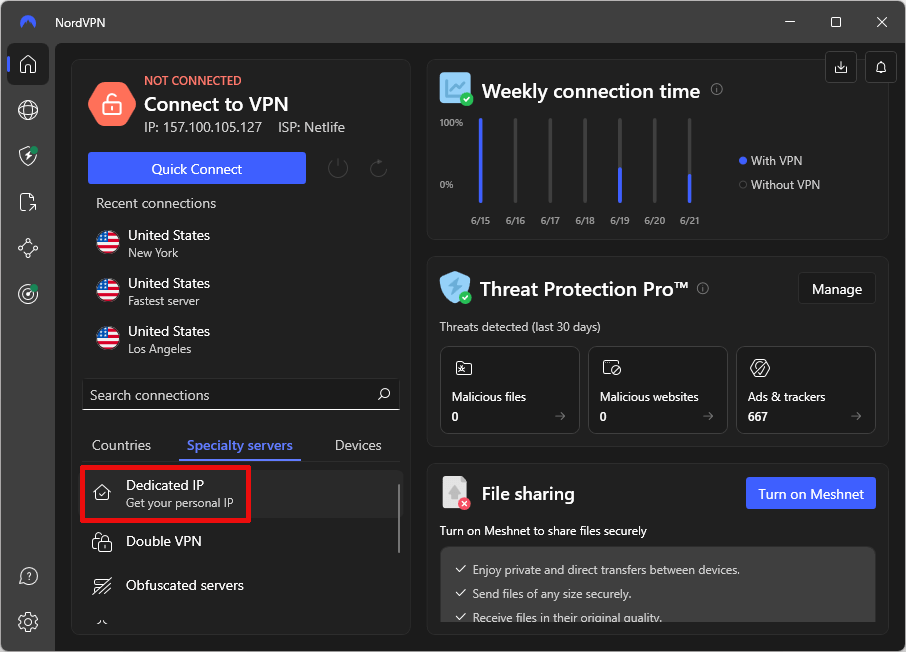This screenshot has height=652, width=906.
Task: Click the Malicious websites blocked icon
Action: (x=611, y=368)
